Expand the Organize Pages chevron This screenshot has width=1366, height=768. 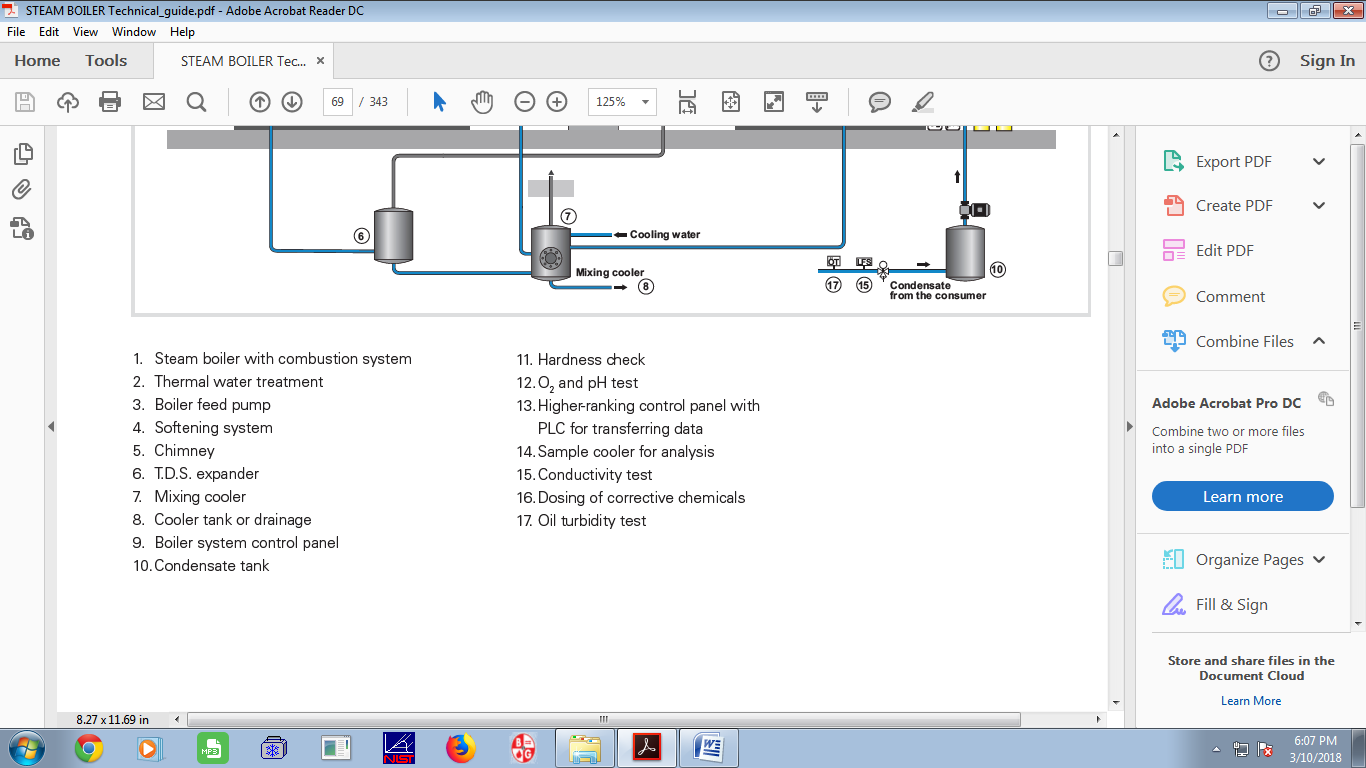(x=1318, y=559)
